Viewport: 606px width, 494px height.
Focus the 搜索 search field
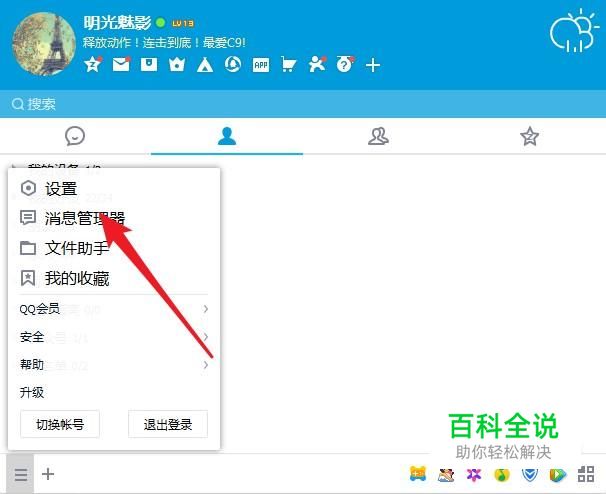point(303,104)
